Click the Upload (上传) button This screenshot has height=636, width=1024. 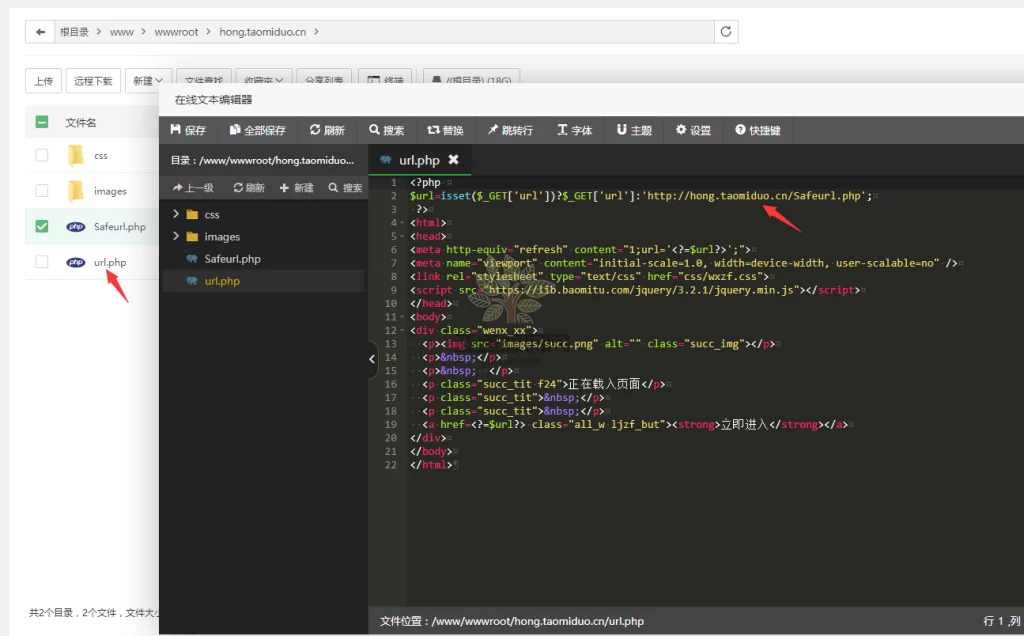pos(43,81)
